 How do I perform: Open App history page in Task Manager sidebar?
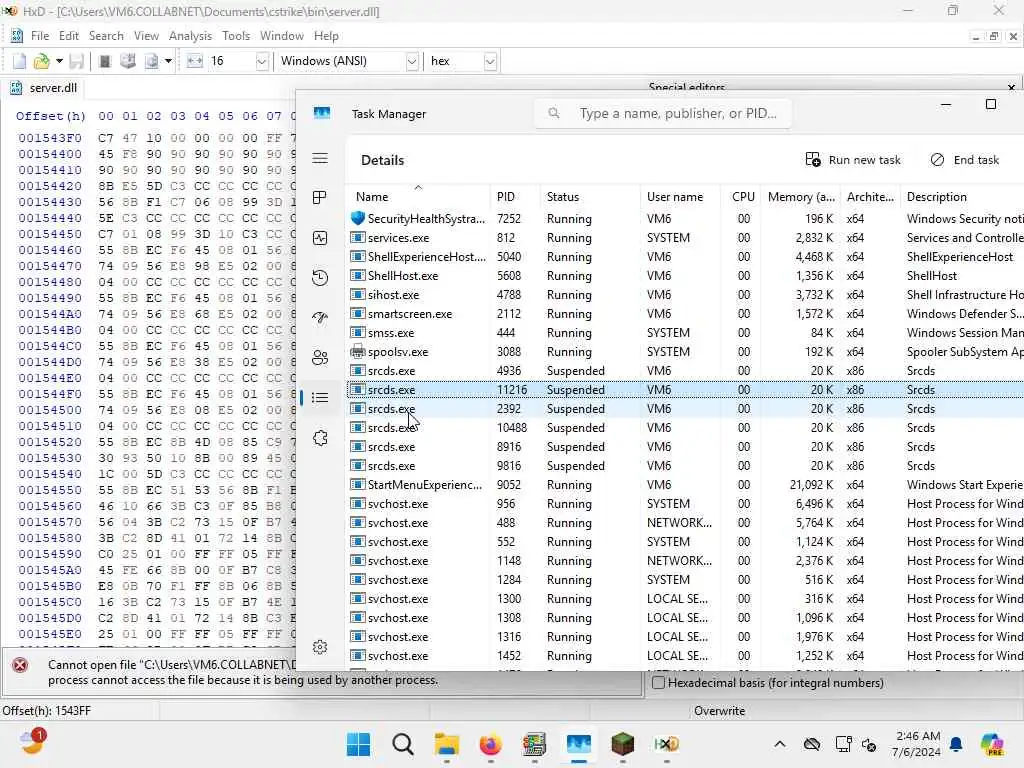point(320,278)
